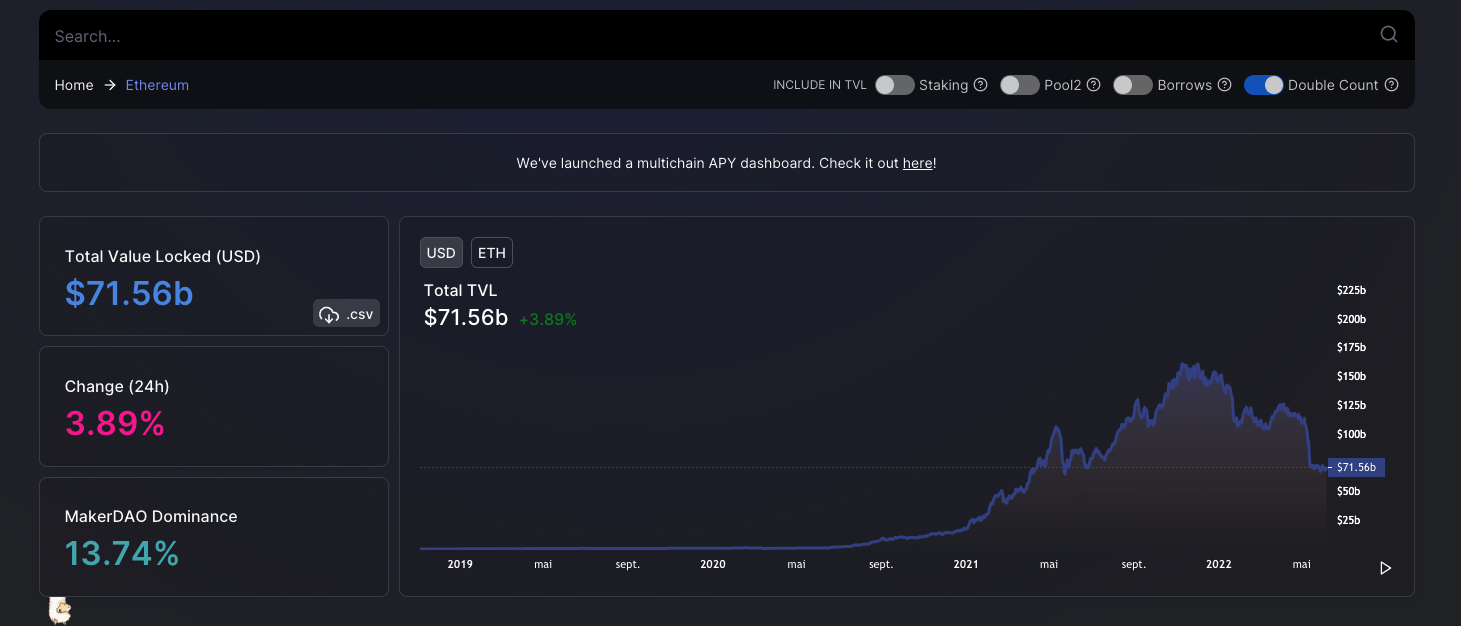Click the Staking help question icon

pos(981,85)
